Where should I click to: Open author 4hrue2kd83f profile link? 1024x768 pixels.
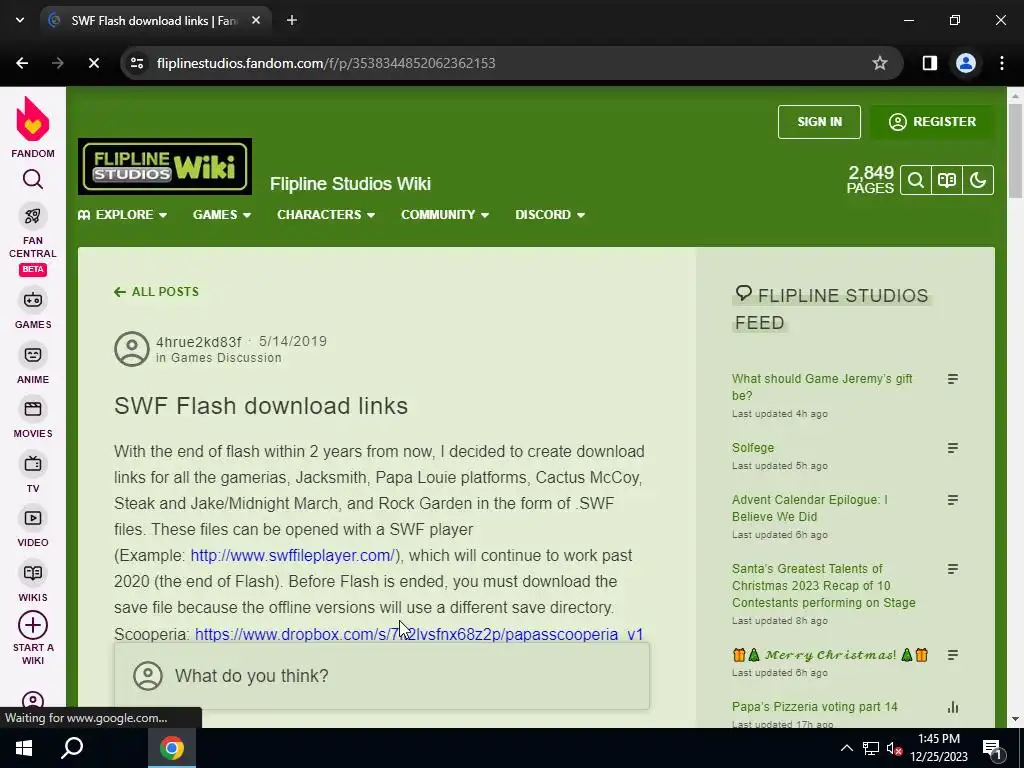coord(199,342)
